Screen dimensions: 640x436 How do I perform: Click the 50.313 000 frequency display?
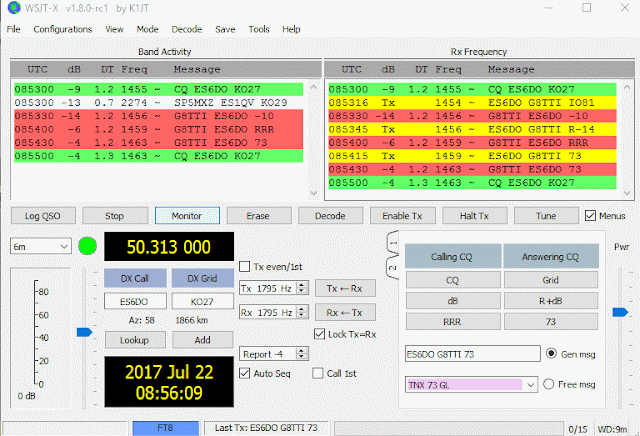(169, 247)
